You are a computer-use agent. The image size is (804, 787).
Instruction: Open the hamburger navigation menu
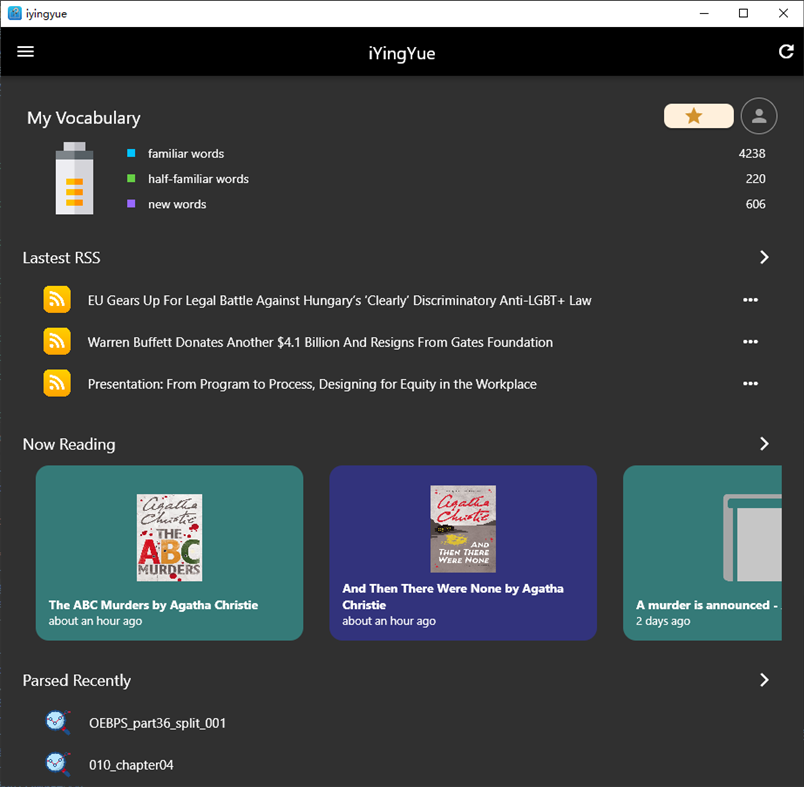[x=25, y=51]
